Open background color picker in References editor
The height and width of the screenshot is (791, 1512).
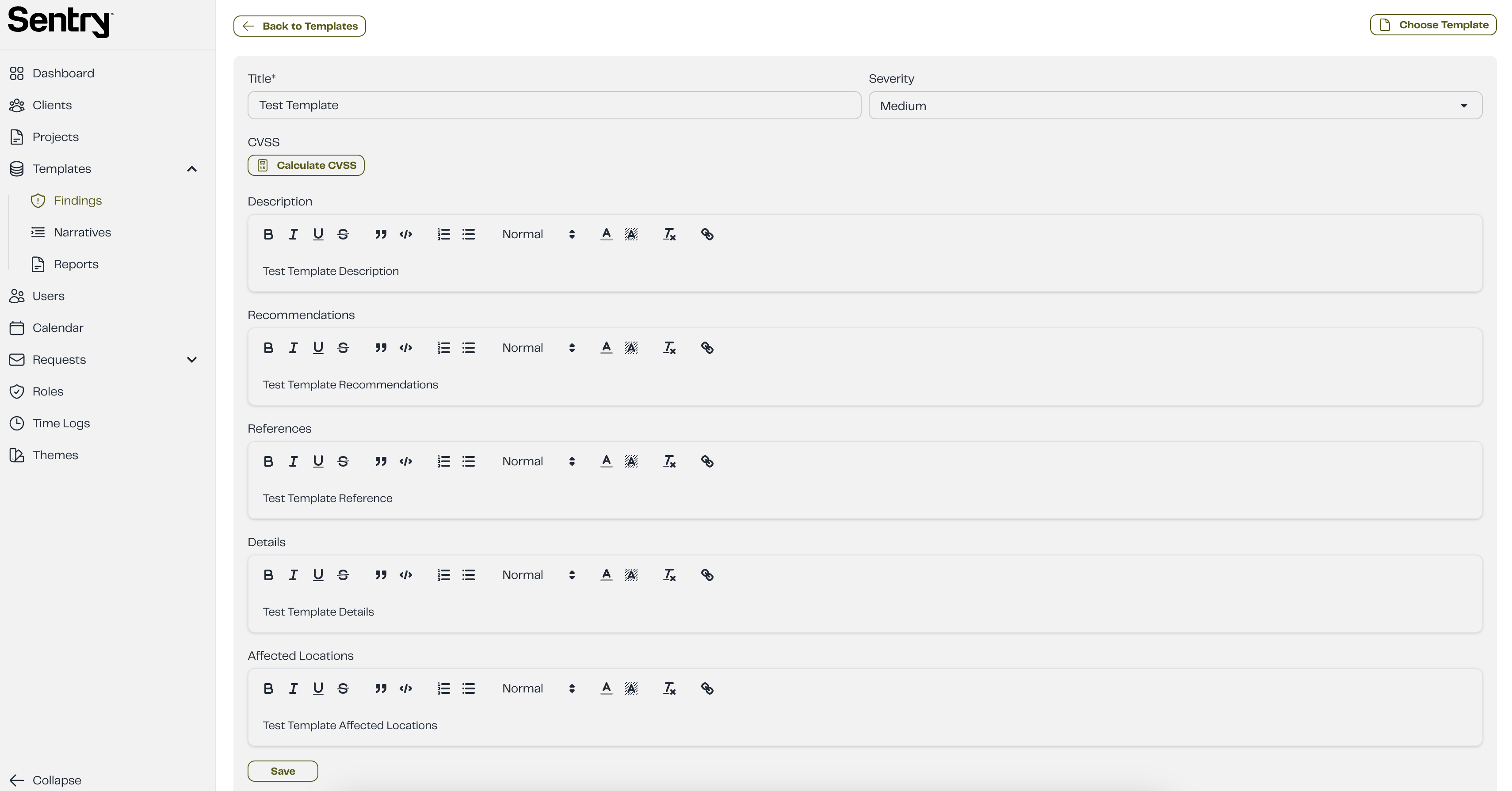point(631,461)
